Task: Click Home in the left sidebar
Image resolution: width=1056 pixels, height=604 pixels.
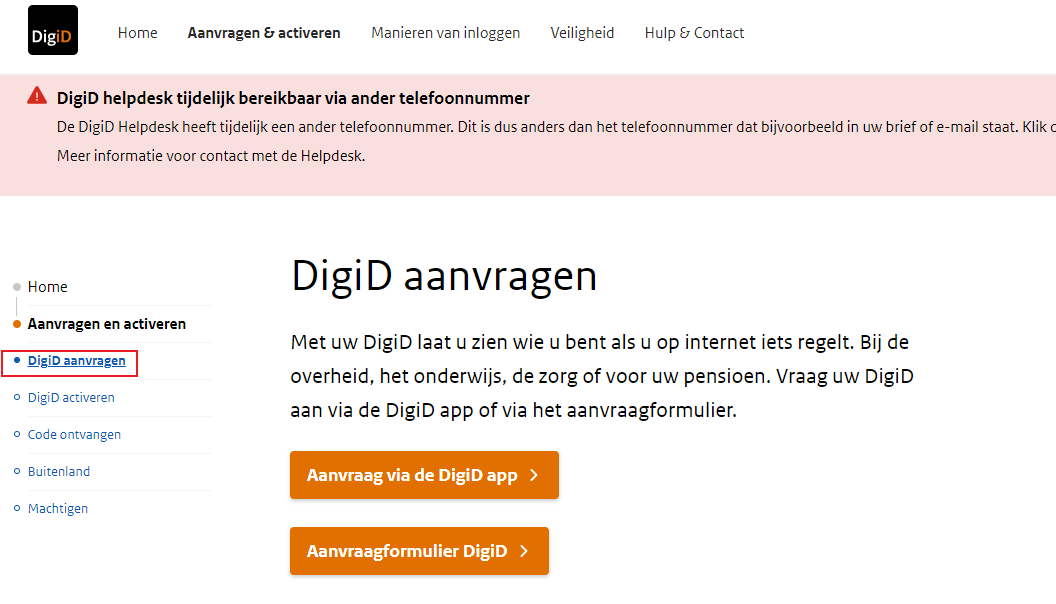Action: (x=48, y=287)
